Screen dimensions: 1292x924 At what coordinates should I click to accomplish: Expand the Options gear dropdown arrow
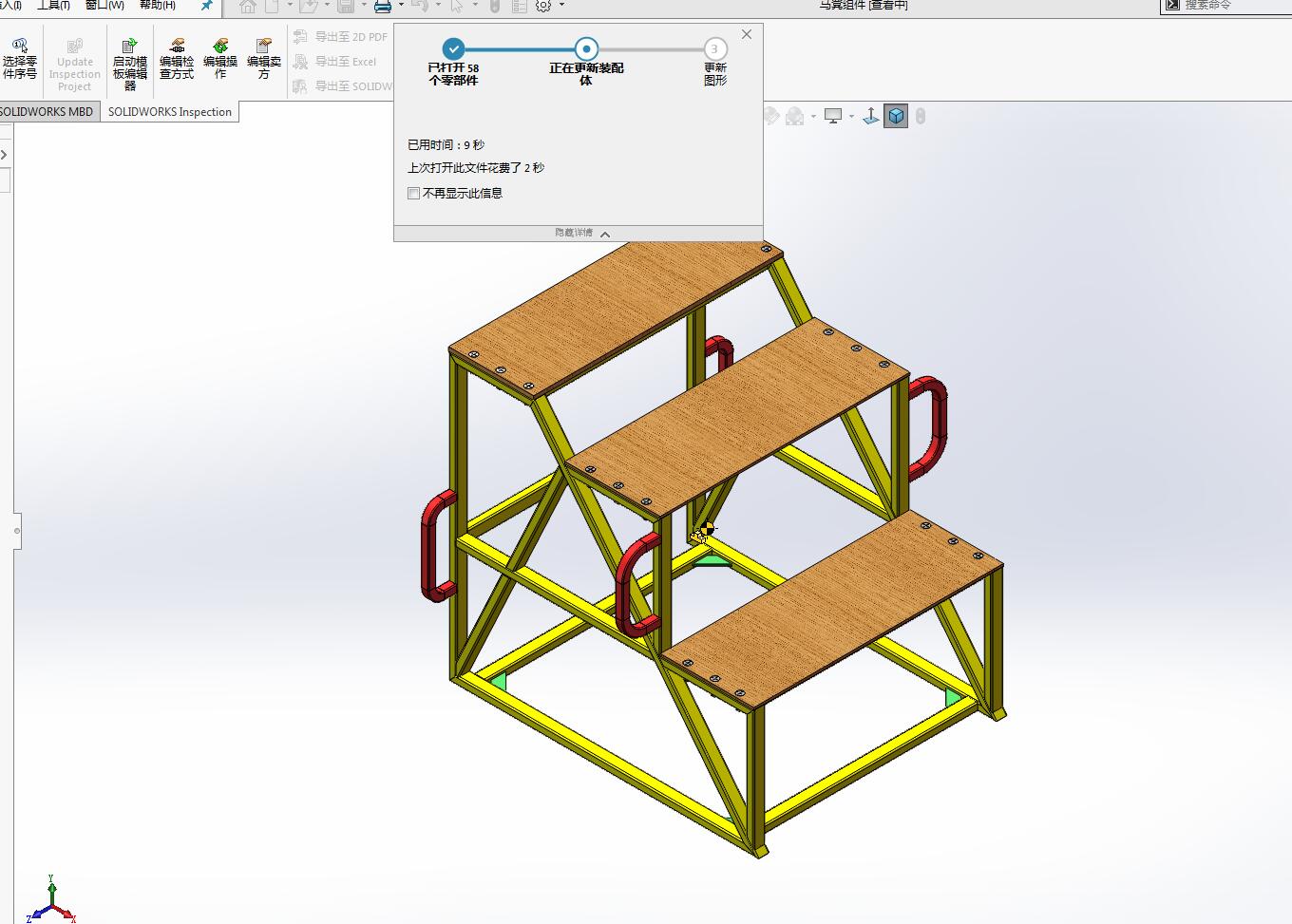point(561,6)
